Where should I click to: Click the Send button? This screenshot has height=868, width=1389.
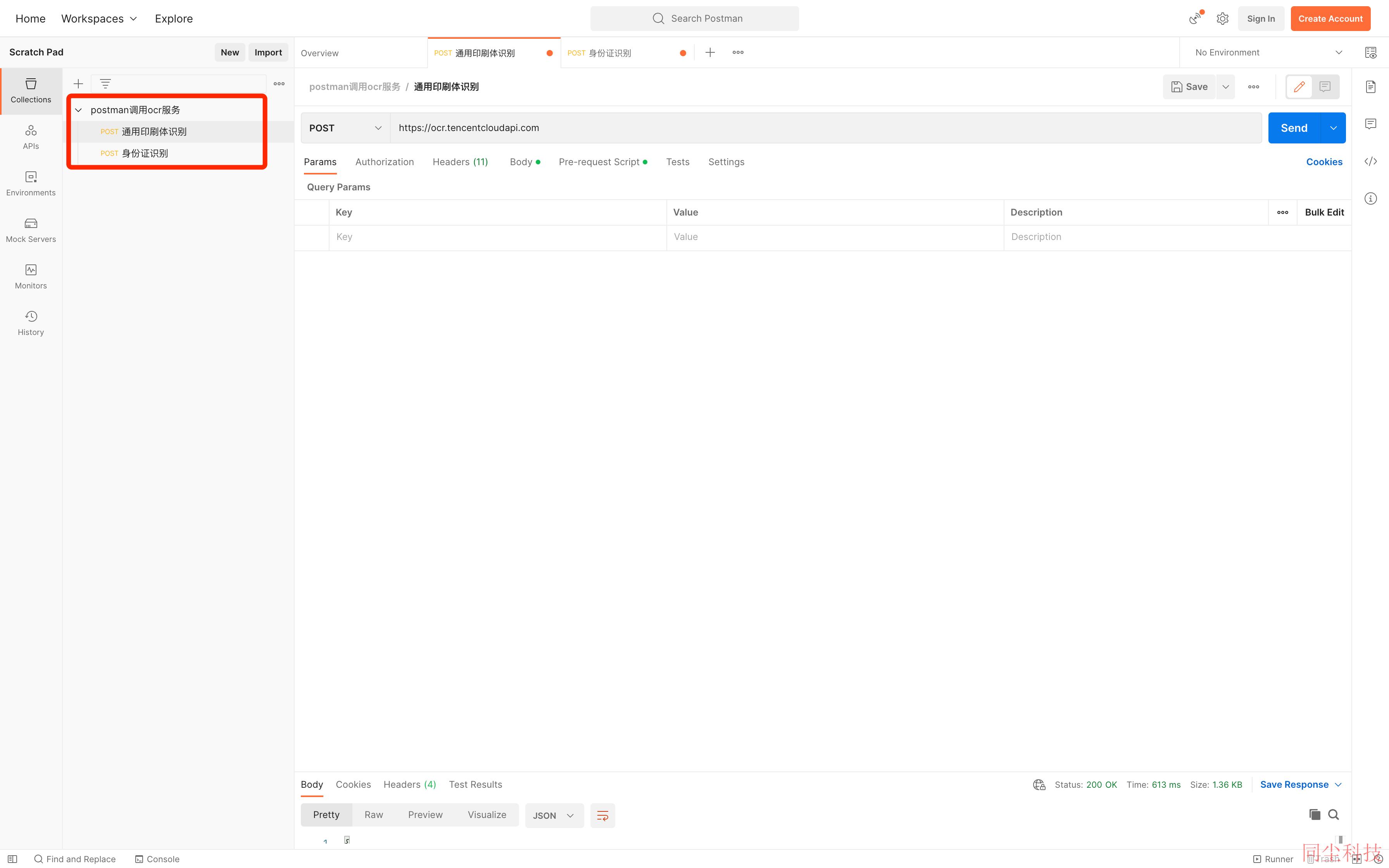(1294, 128)
